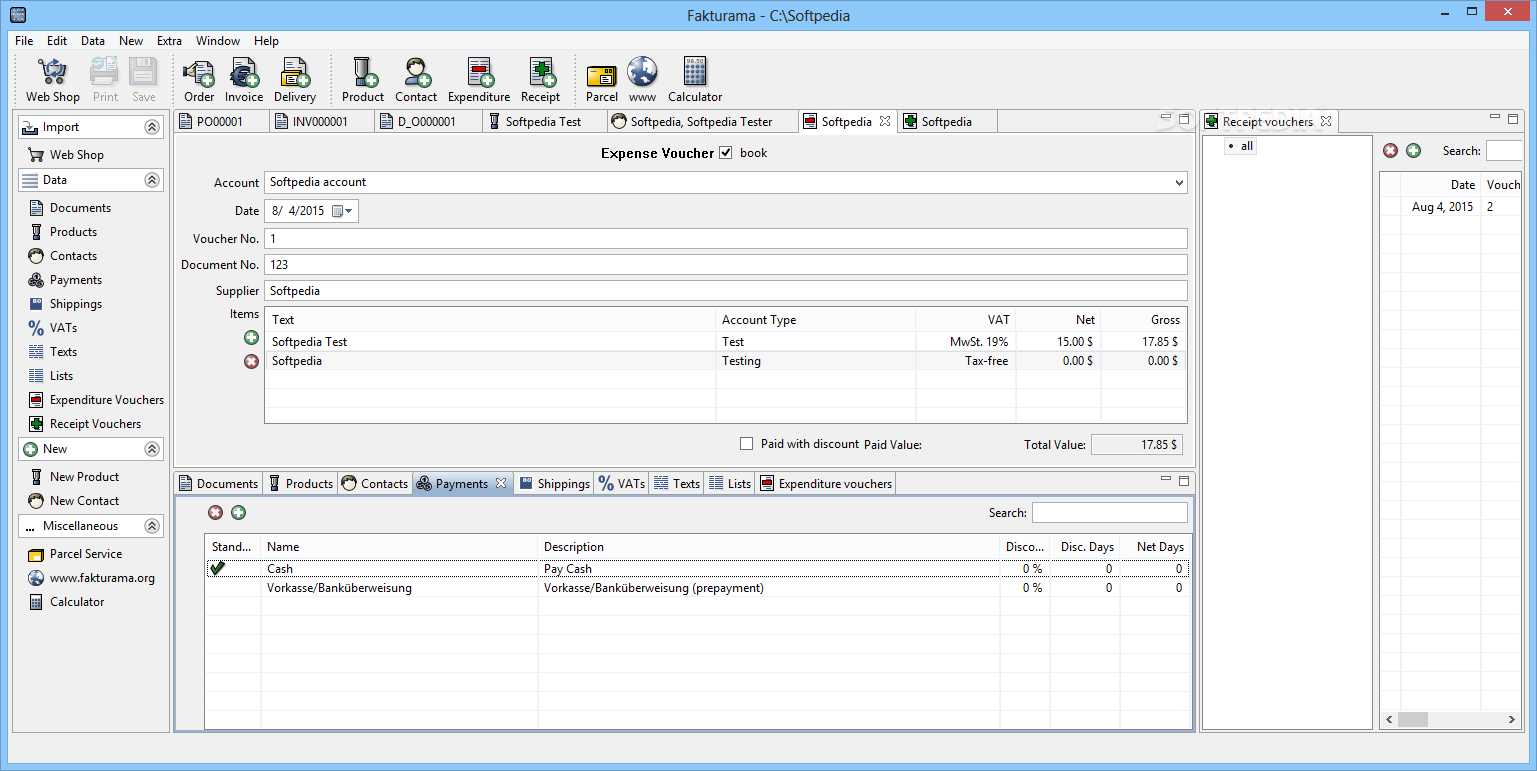Viewport: 1537px width, 771px height.
Task: Create a new Order from toolbar
Action: click(x=199, y=80)
